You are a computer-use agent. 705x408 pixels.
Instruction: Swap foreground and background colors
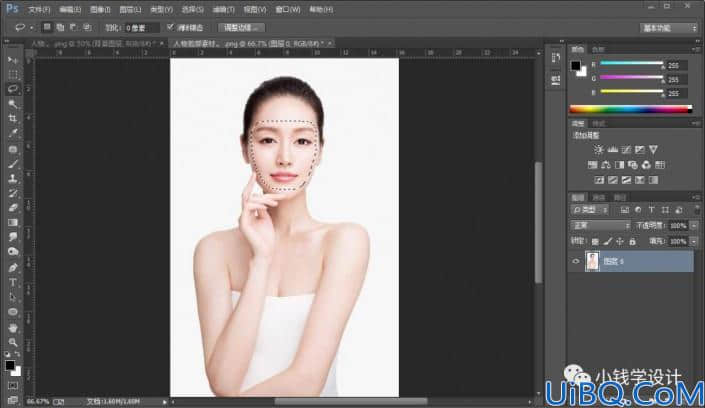(17, 354)
